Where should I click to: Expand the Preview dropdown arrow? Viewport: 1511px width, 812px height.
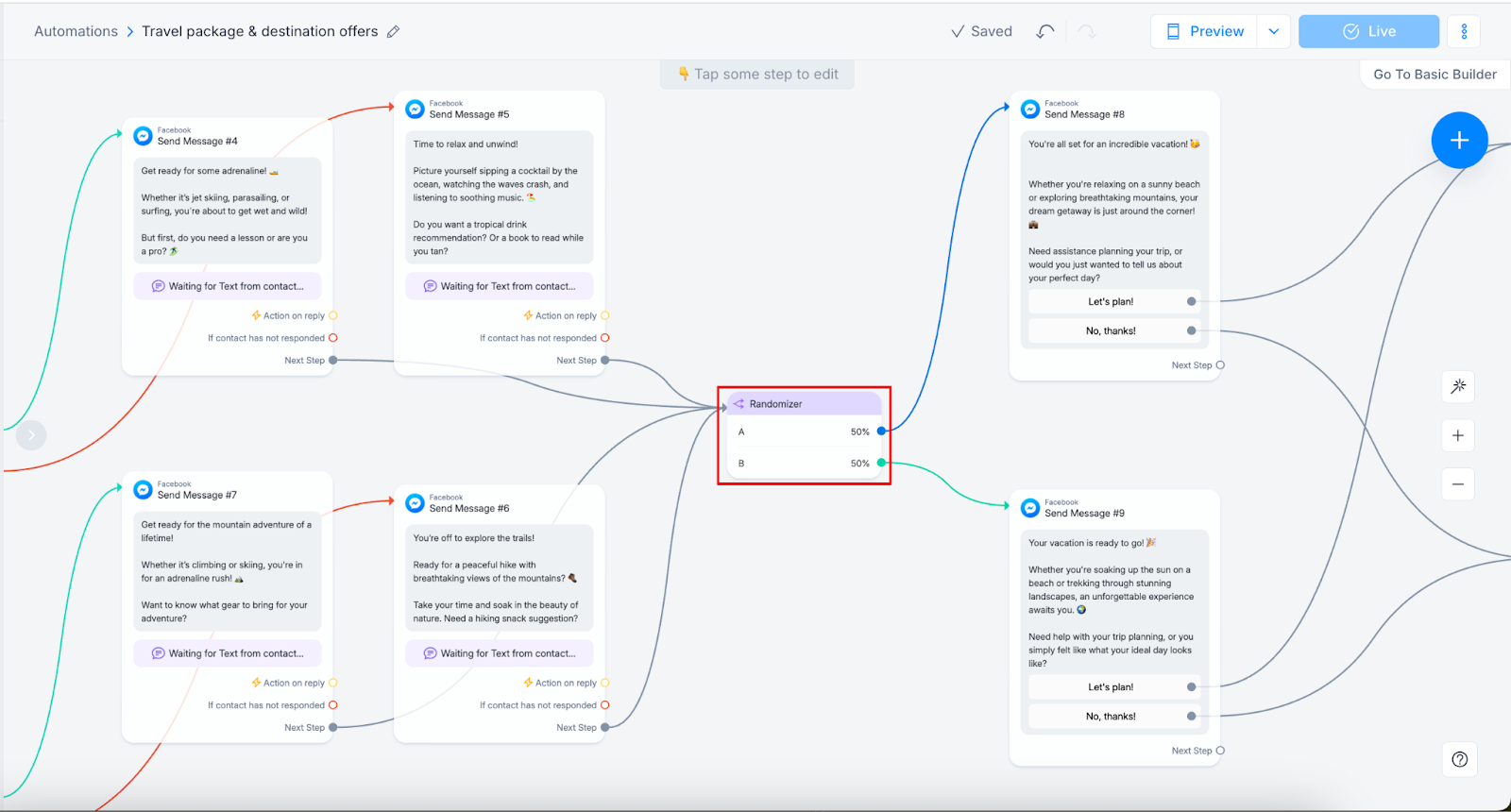tap(1273, 31)
